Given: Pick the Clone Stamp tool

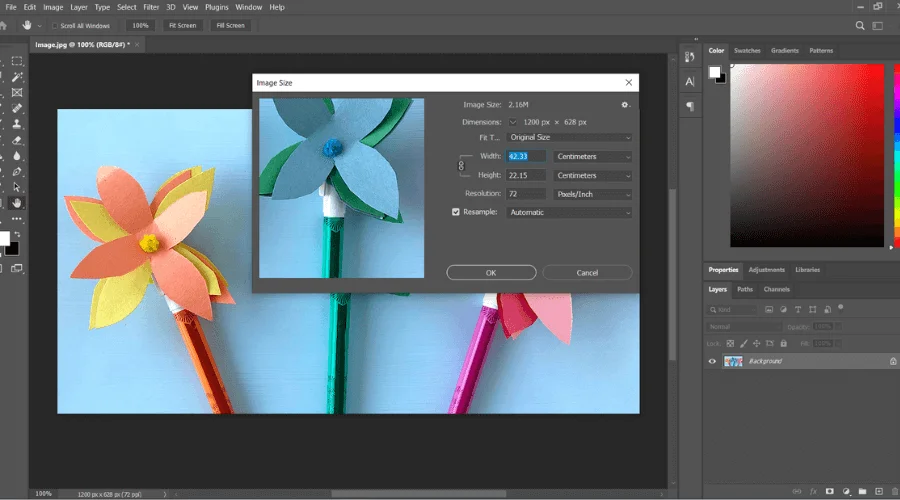Looking at the screenshot, I should tap(18, 124).
